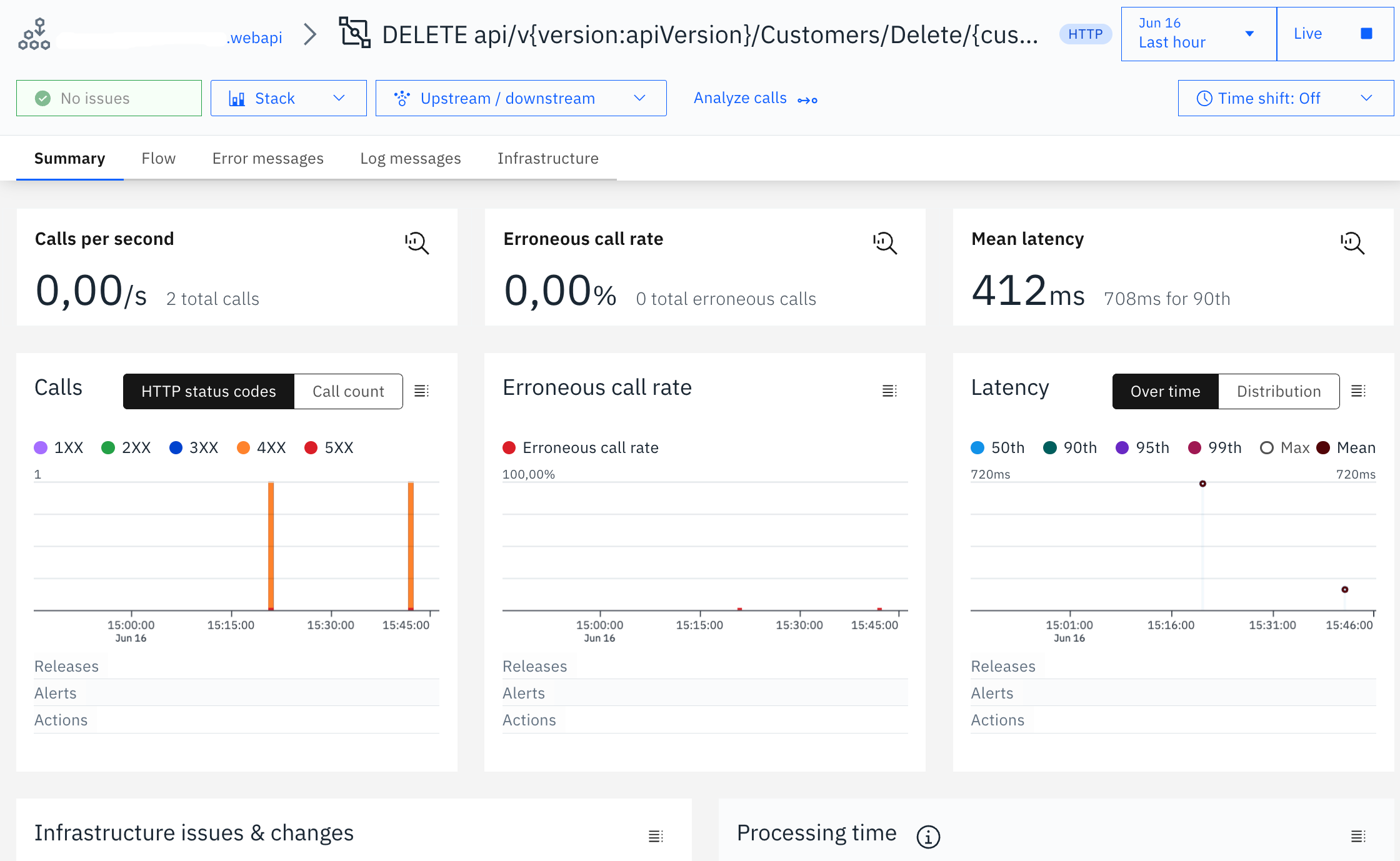Expand Alerts row under Latency chart
Viewport: 1400px width, 861px height.
(1173, 693)
